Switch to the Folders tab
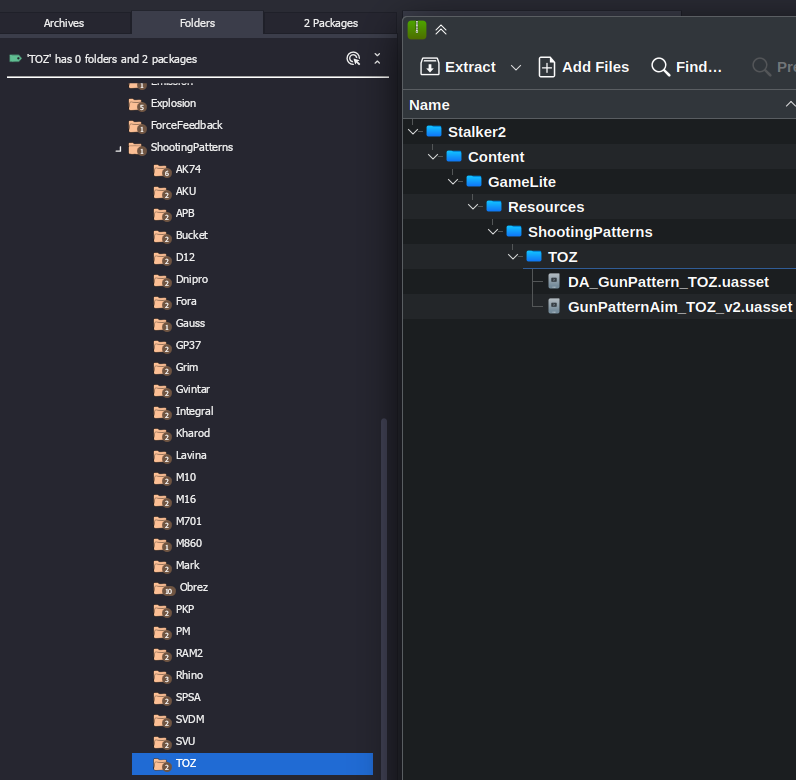Screen dimensions: 796x780 tap(197, 23)
